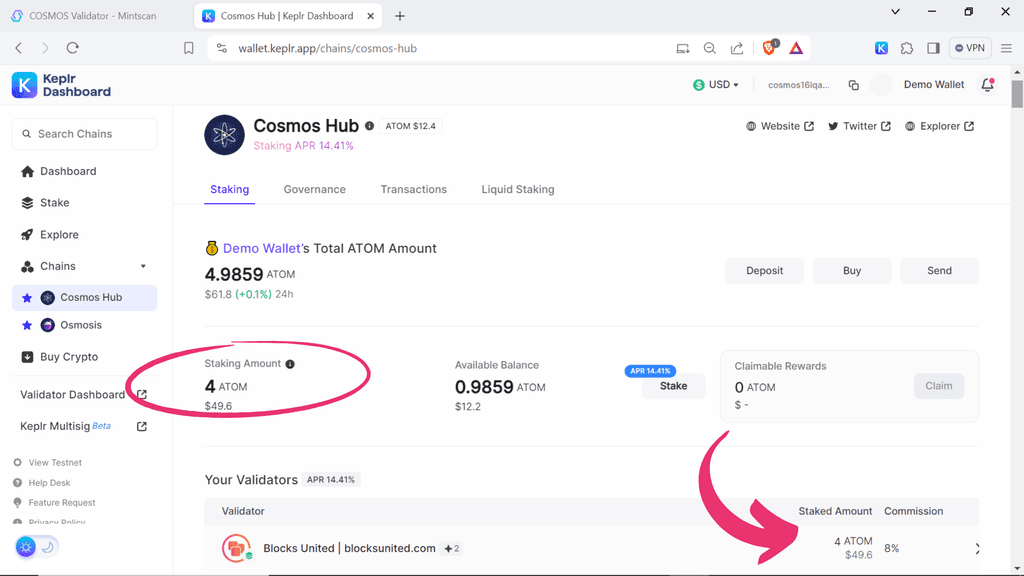Open the Cosmos Hub Twitter link
1024x576 pixels.
pyautogui.click(x=858, y=126)
